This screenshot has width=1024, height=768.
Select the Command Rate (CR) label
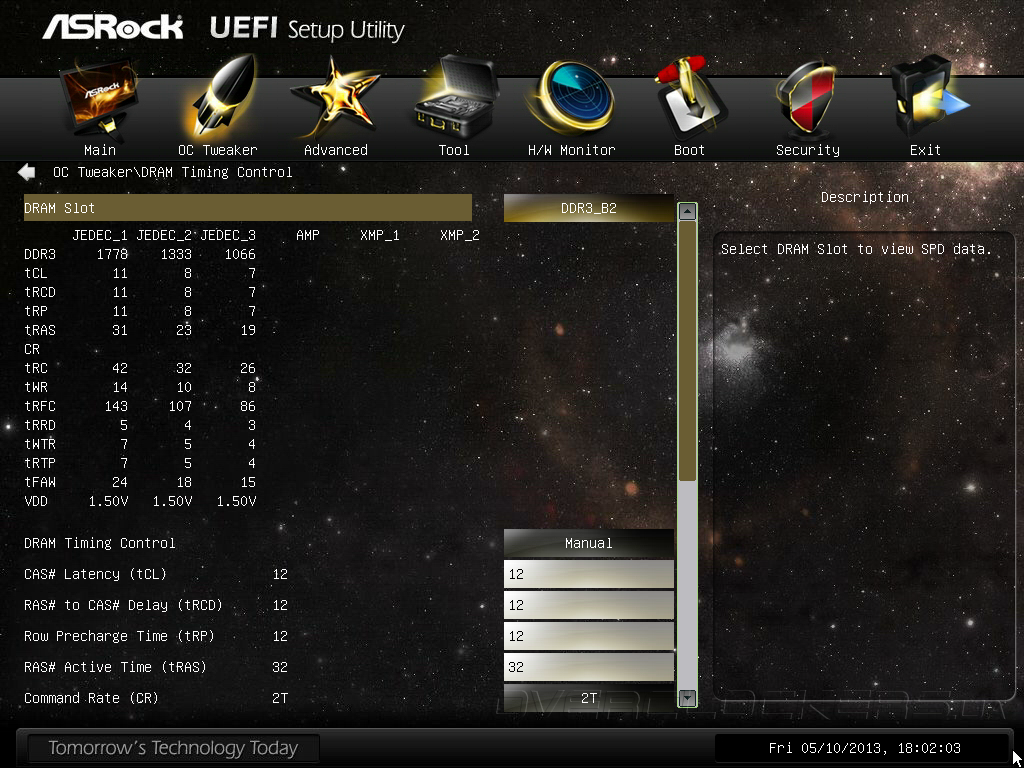(x=91, y=698)
